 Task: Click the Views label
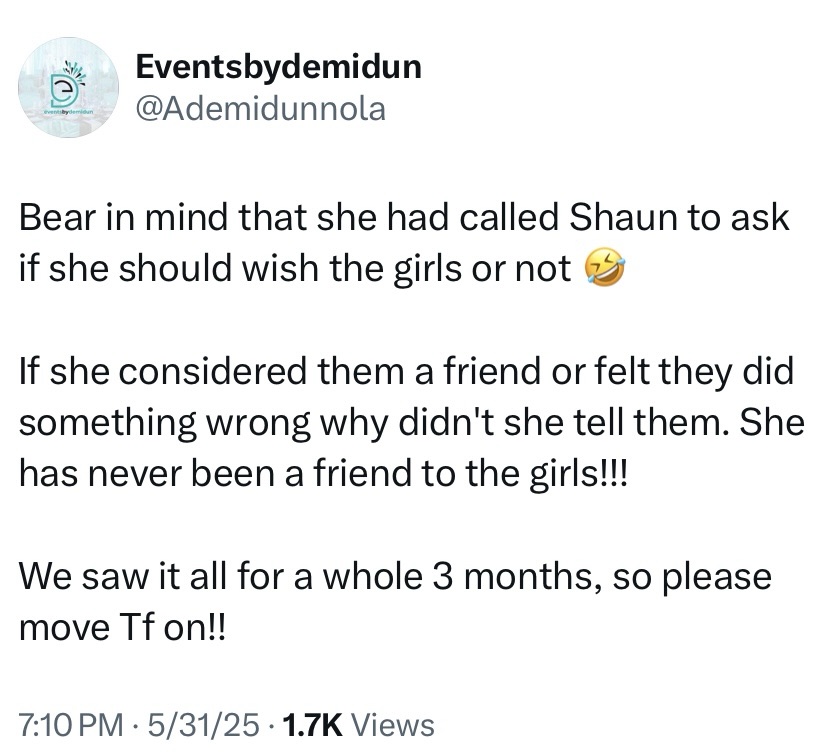(393, 724)
